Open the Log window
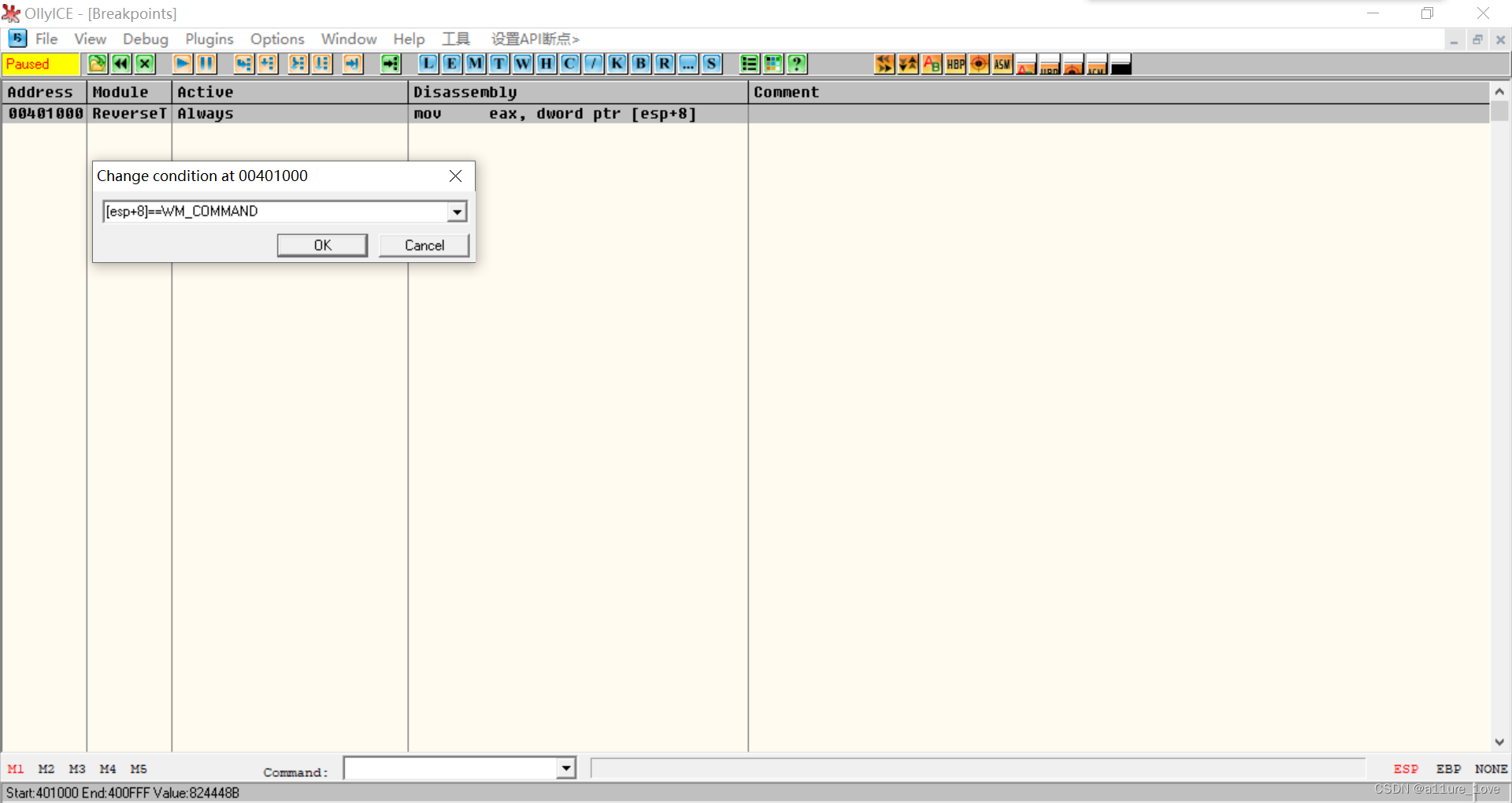Image resolution: width=1512 pixels, height=803 pixels. coord(428,64)
